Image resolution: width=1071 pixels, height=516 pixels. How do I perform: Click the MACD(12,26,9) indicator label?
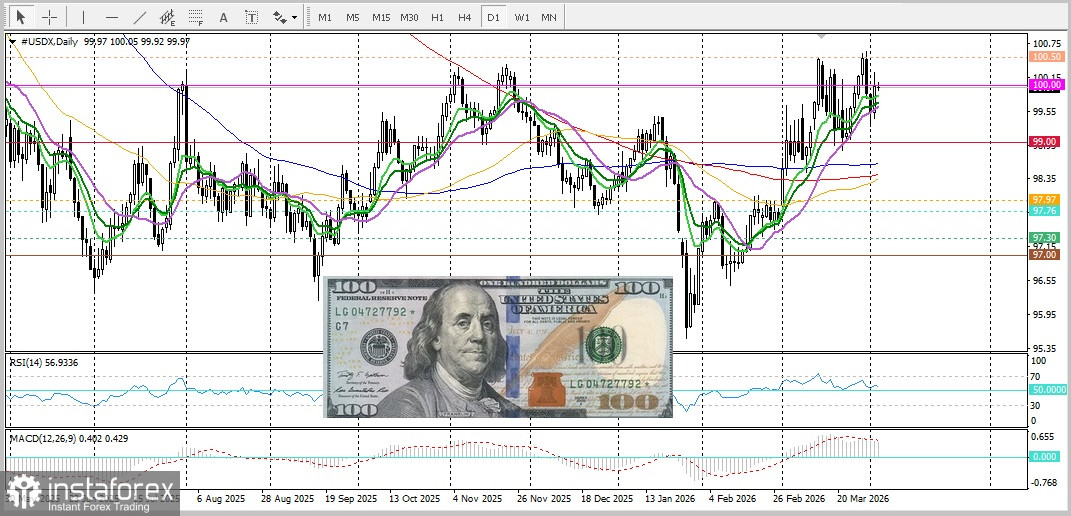[x=68, y=437]
